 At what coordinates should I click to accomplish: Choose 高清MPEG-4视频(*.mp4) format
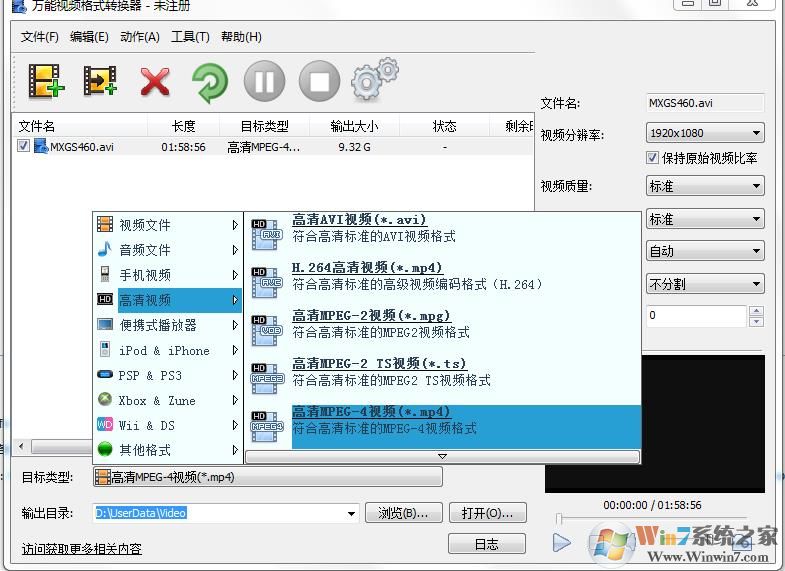(x=371, y=412)
